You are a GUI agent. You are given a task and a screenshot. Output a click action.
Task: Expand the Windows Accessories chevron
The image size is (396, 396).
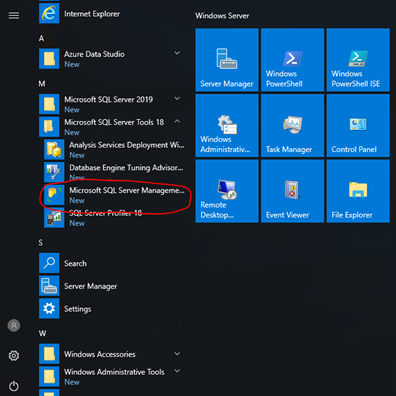(177, 353)
